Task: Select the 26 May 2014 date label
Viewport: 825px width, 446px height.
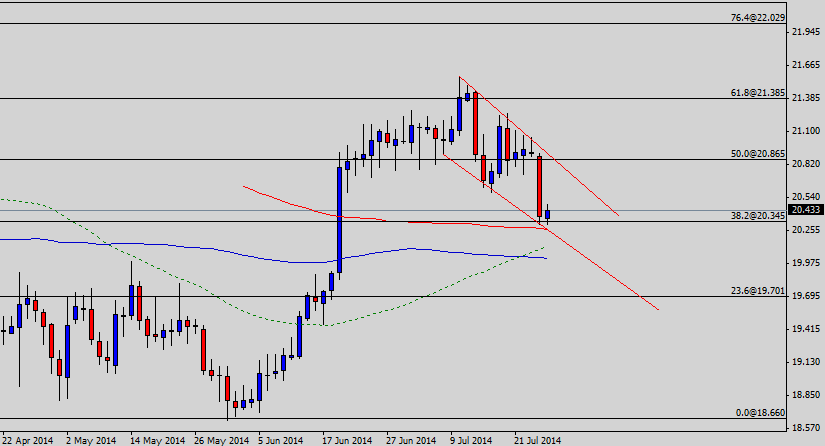Action: [220, 439]
